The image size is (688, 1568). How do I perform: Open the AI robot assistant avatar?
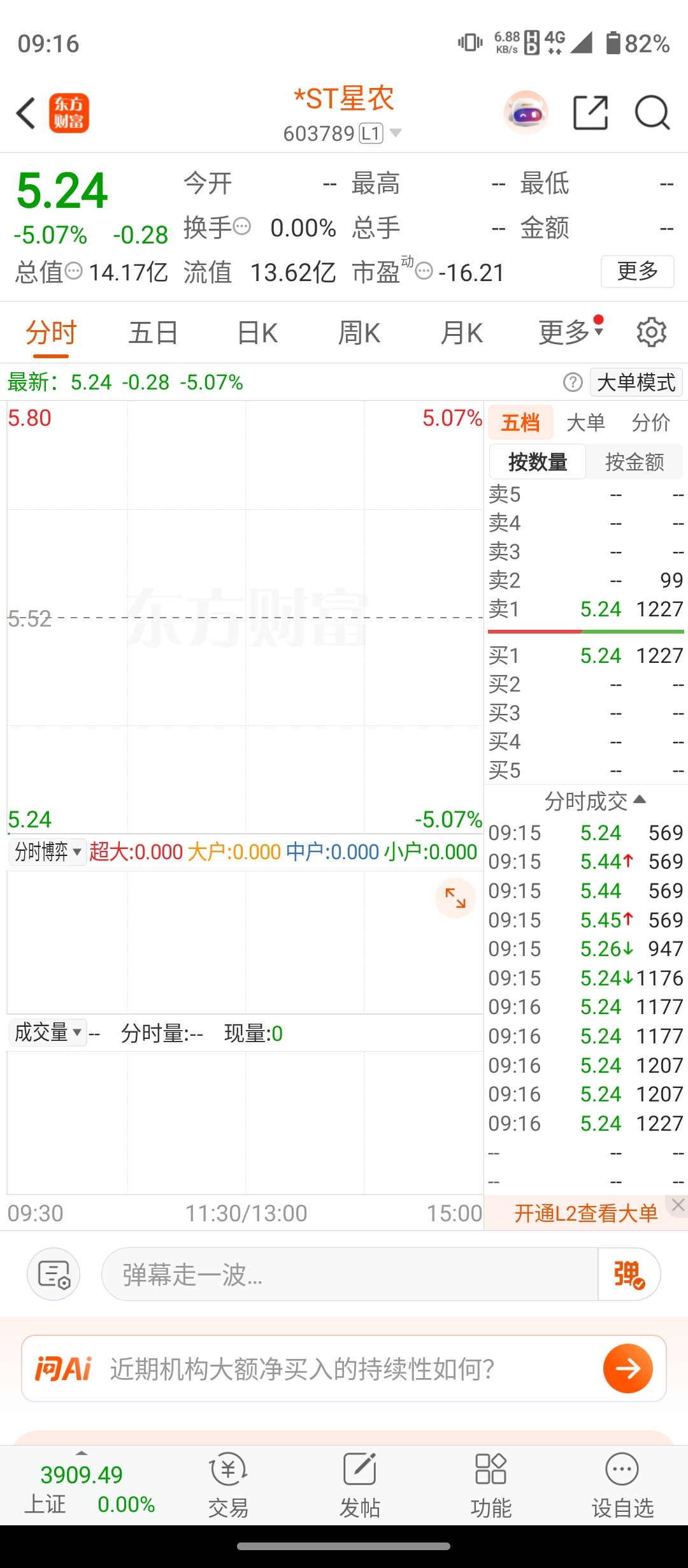[526, 113]
